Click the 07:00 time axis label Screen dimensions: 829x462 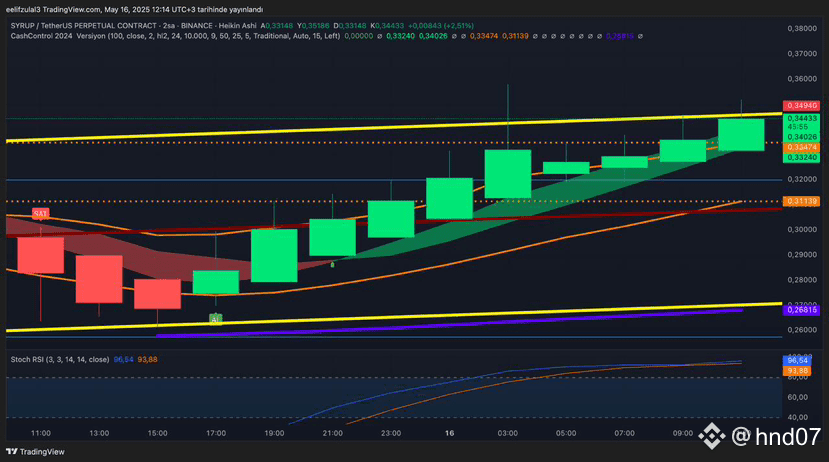point(624,433)
